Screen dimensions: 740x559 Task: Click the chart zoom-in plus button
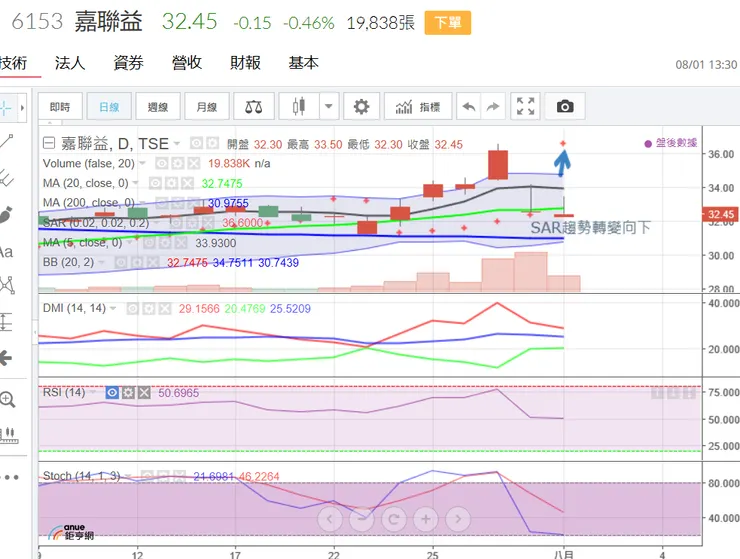point(426,519)
